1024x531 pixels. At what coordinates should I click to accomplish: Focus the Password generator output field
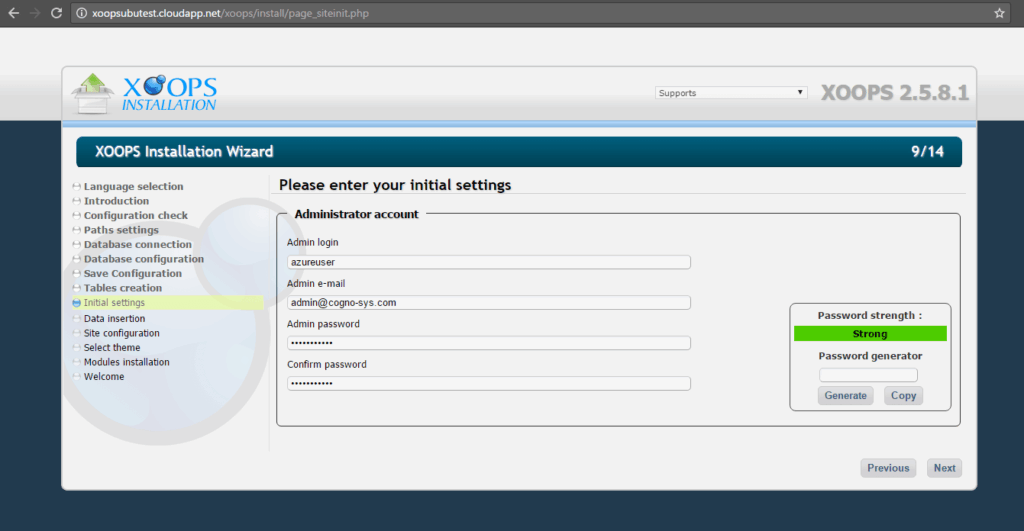point(868,375)
